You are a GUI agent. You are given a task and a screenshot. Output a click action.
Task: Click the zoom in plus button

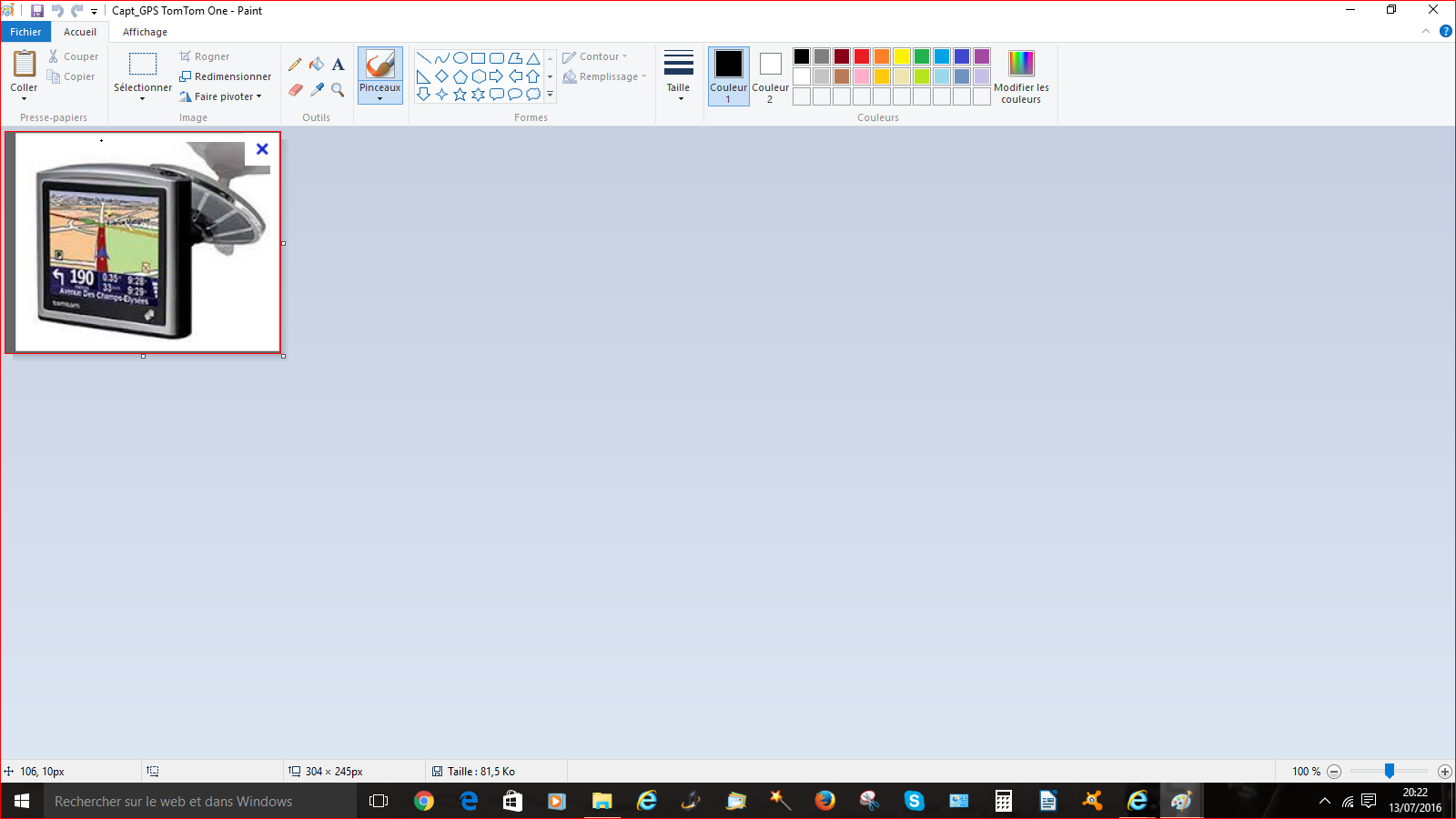tap(1444, 772)
